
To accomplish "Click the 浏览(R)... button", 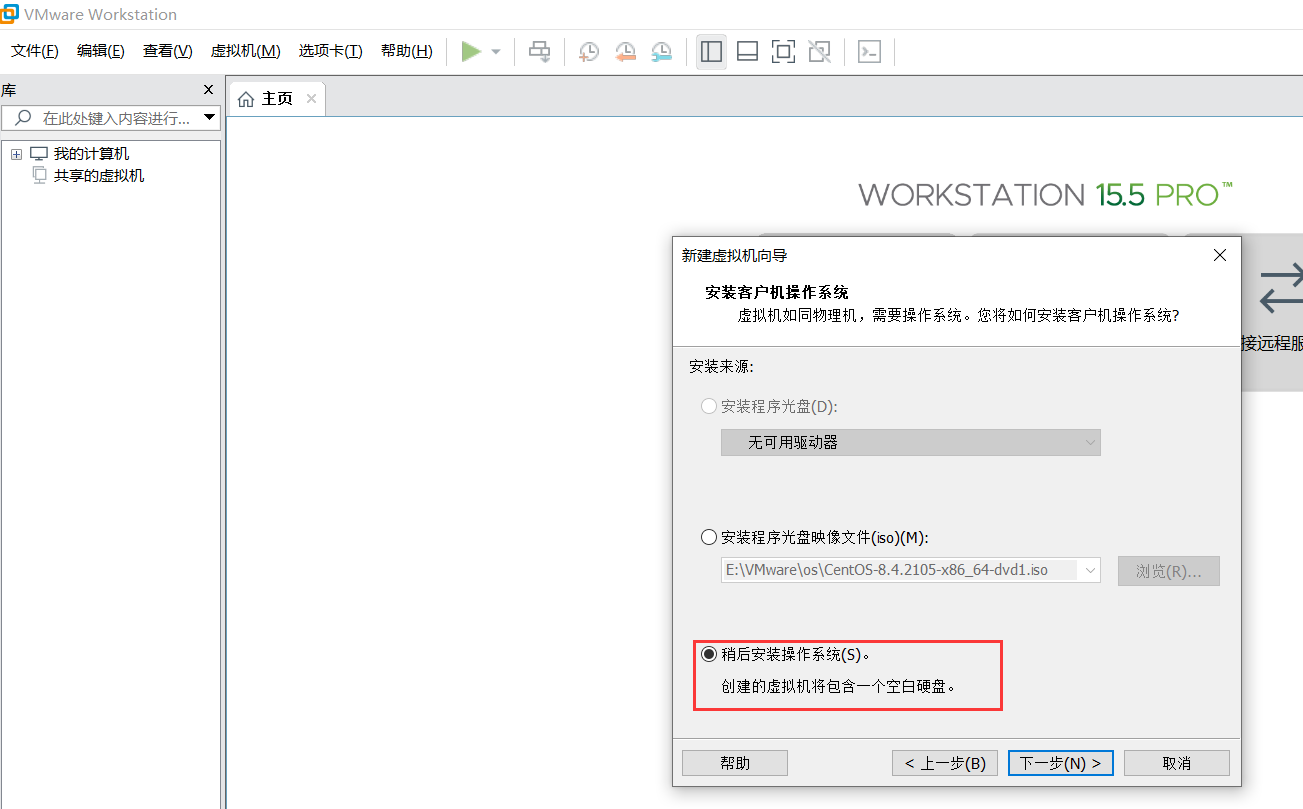I will 1169,571.
